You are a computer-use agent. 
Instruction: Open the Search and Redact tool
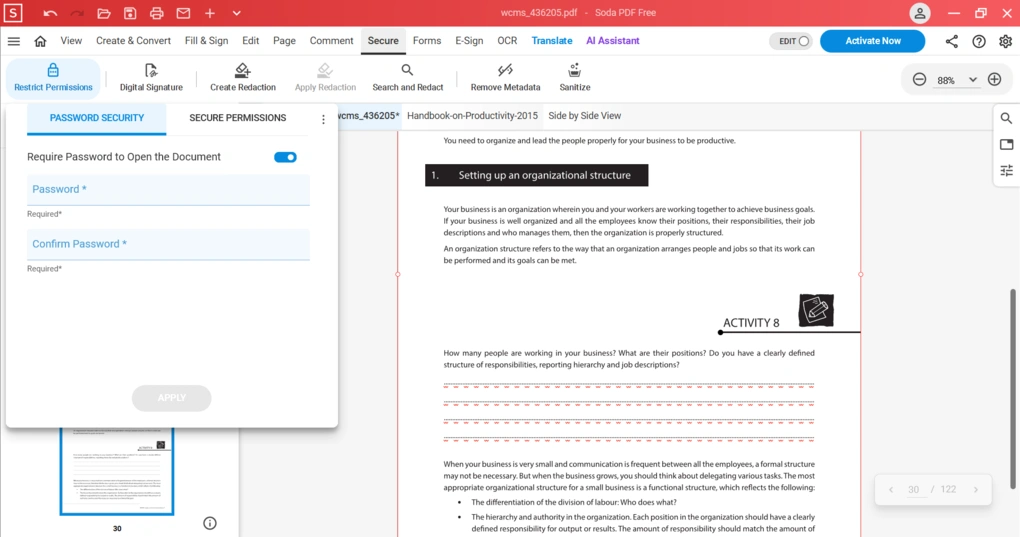pyautogui.click(x=407, y=70)
